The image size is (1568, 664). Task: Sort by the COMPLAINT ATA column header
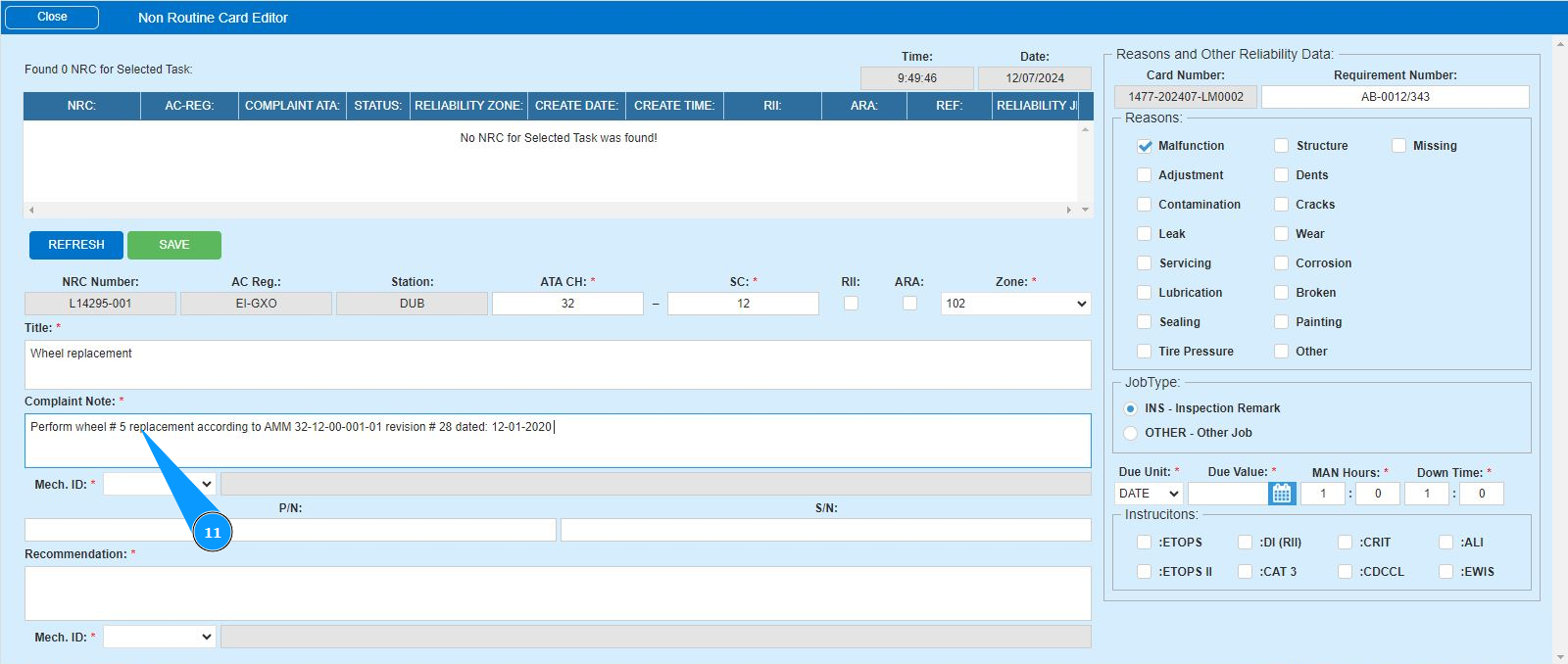(292, 106)
